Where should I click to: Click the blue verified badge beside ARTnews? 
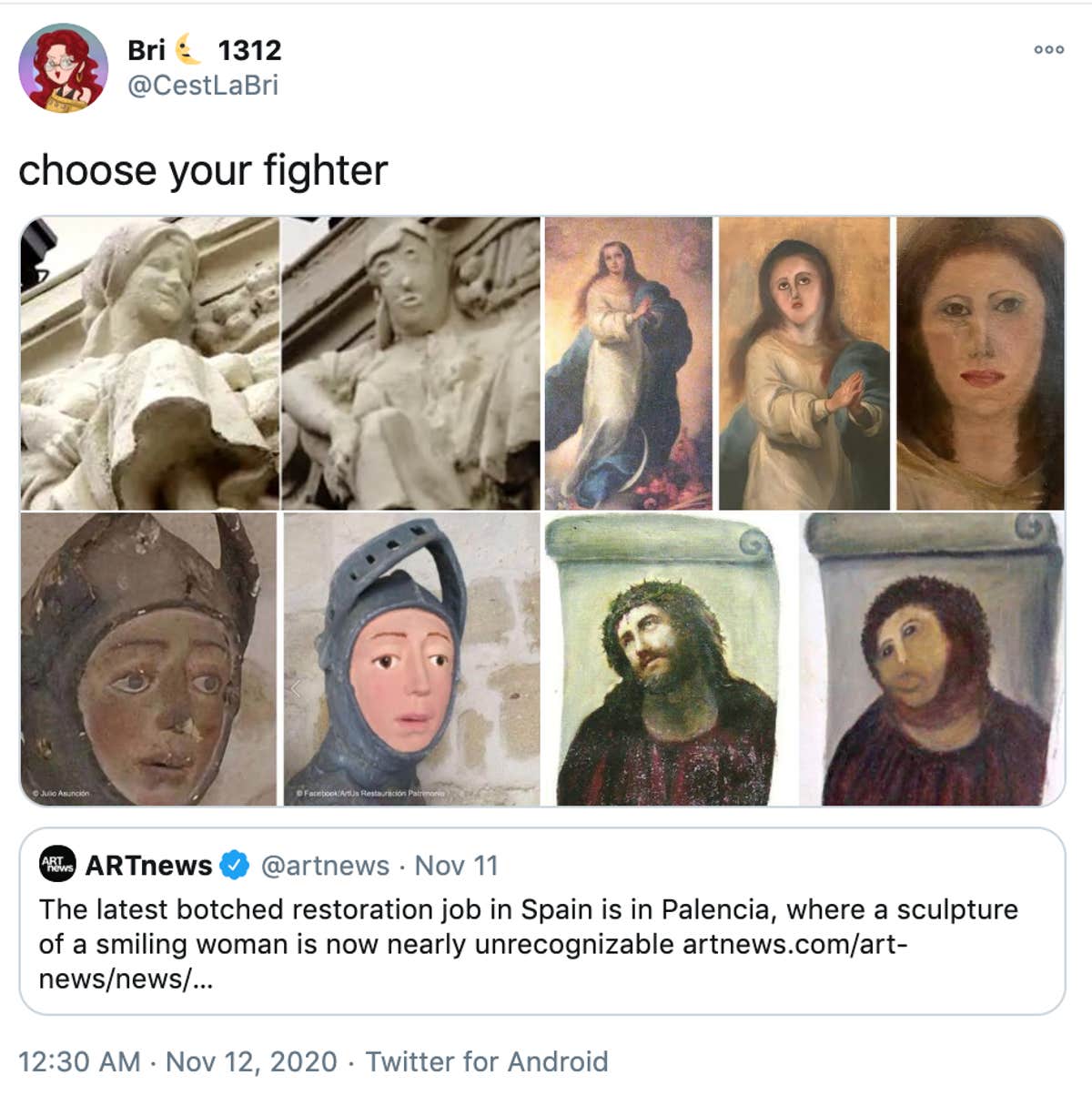click(x=236, y=865)
